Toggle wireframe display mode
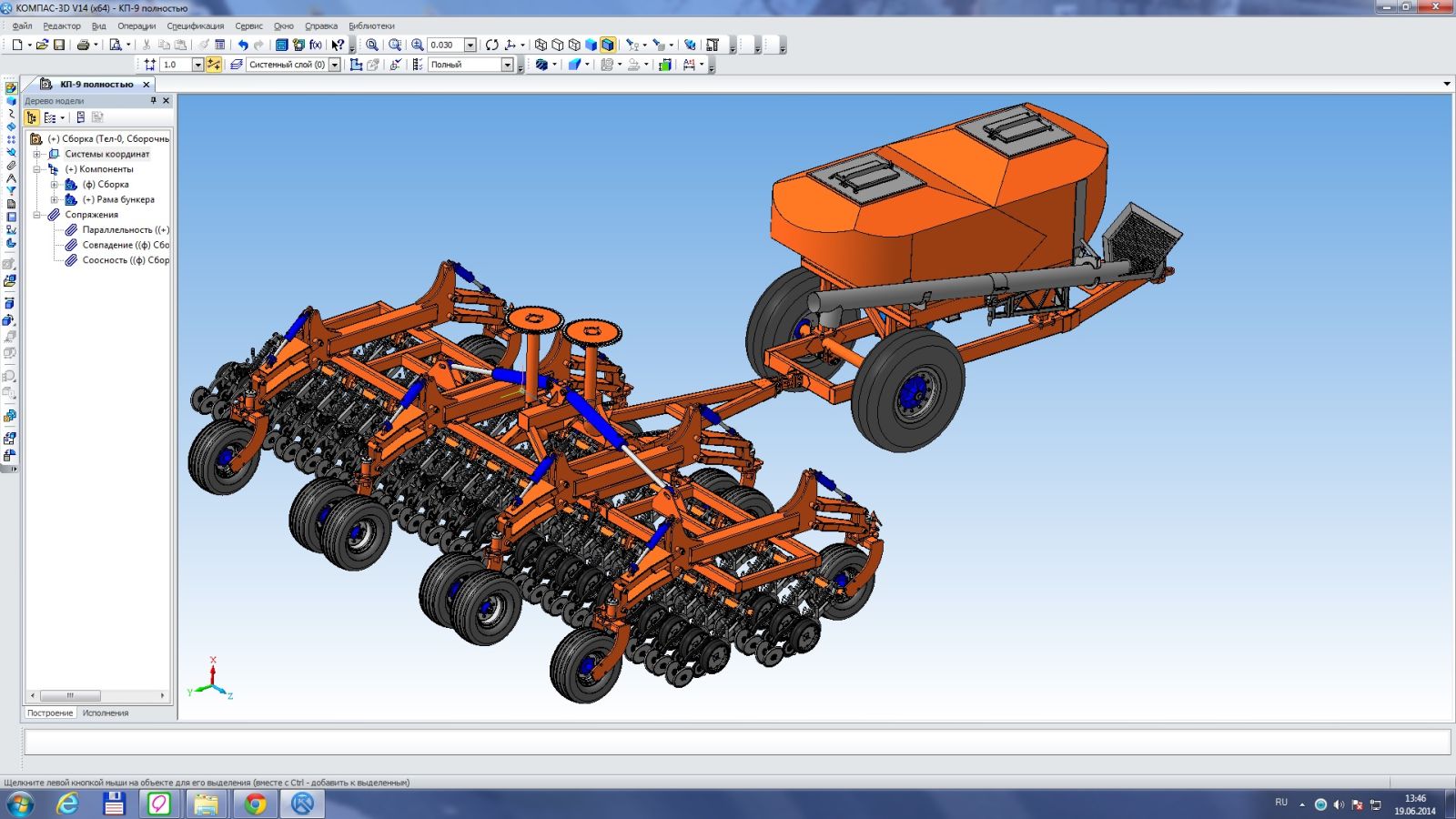 click(x=541, y=45)
